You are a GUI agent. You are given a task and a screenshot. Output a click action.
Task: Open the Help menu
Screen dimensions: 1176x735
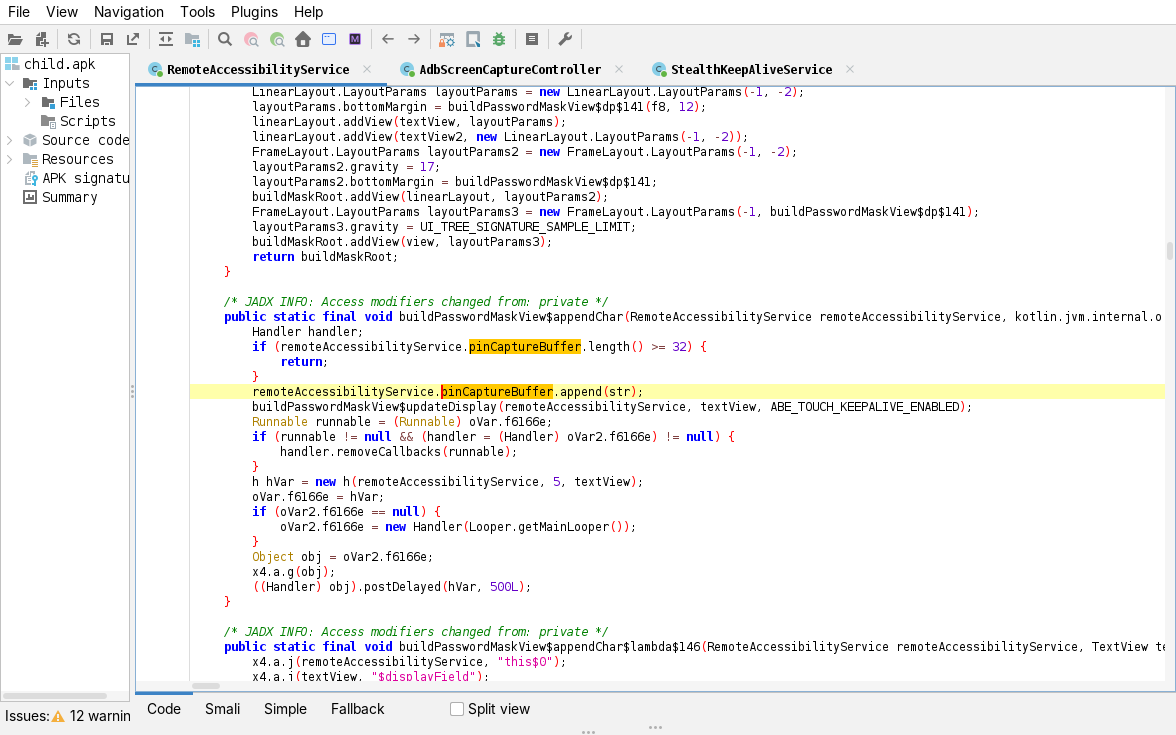308,12
